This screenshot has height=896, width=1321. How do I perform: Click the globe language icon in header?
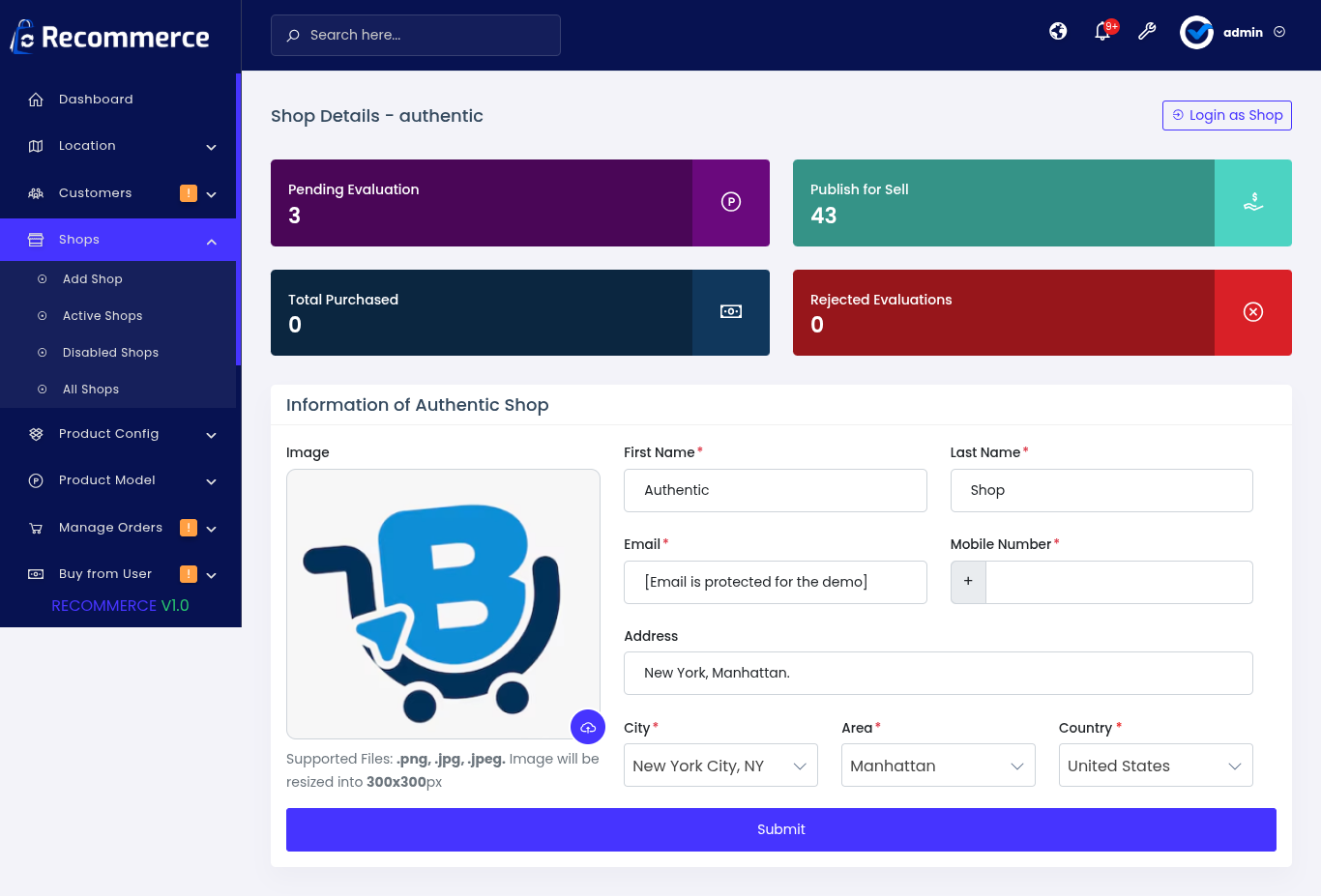click(1058, 32)
